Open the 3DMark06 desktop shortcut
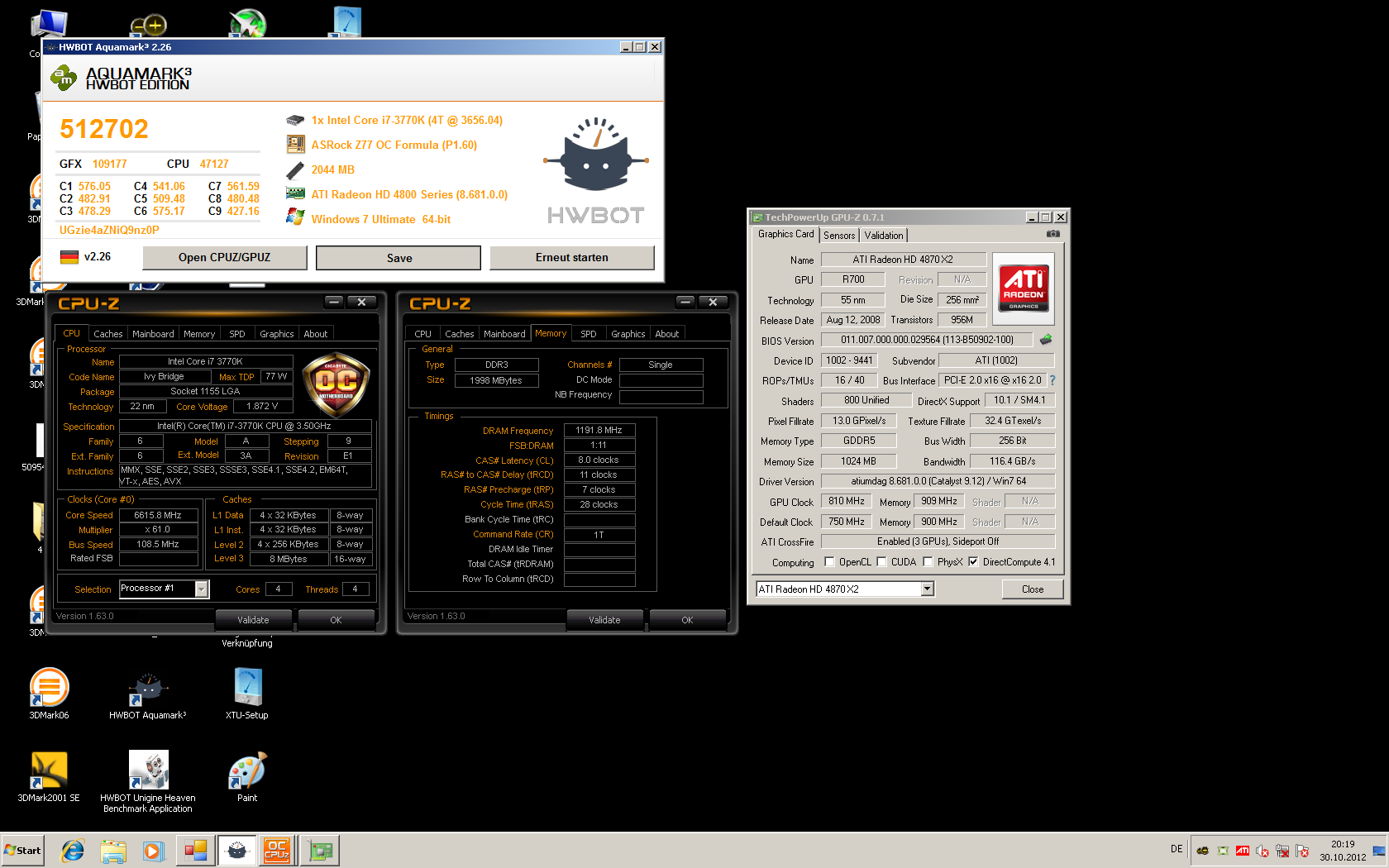The image size is (1389, 868). [49, 694]
